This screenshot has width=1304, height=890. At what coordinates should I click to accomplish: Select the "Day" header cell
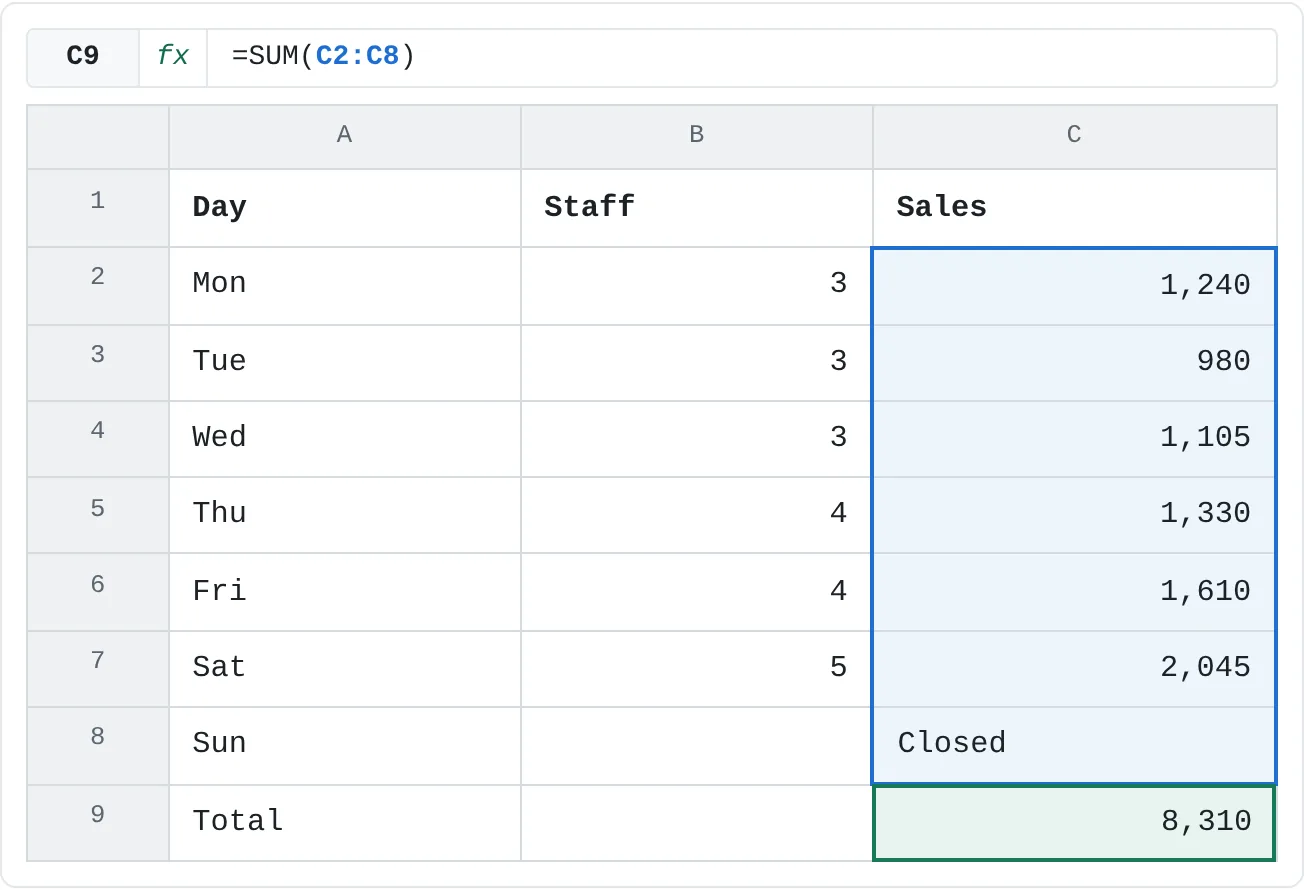pyautogui.click(x=345, y=208)
